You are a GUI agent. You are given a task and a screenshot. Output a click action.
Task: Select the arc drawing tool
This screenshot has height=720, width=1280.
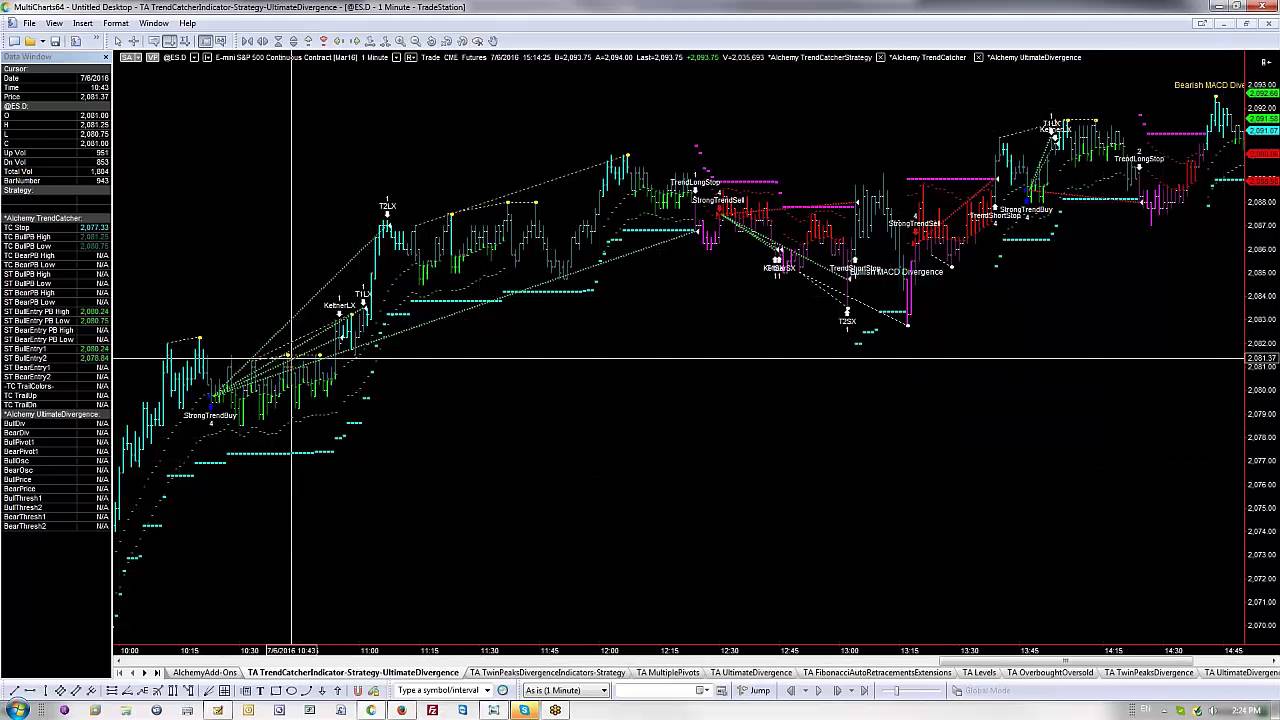306,690
